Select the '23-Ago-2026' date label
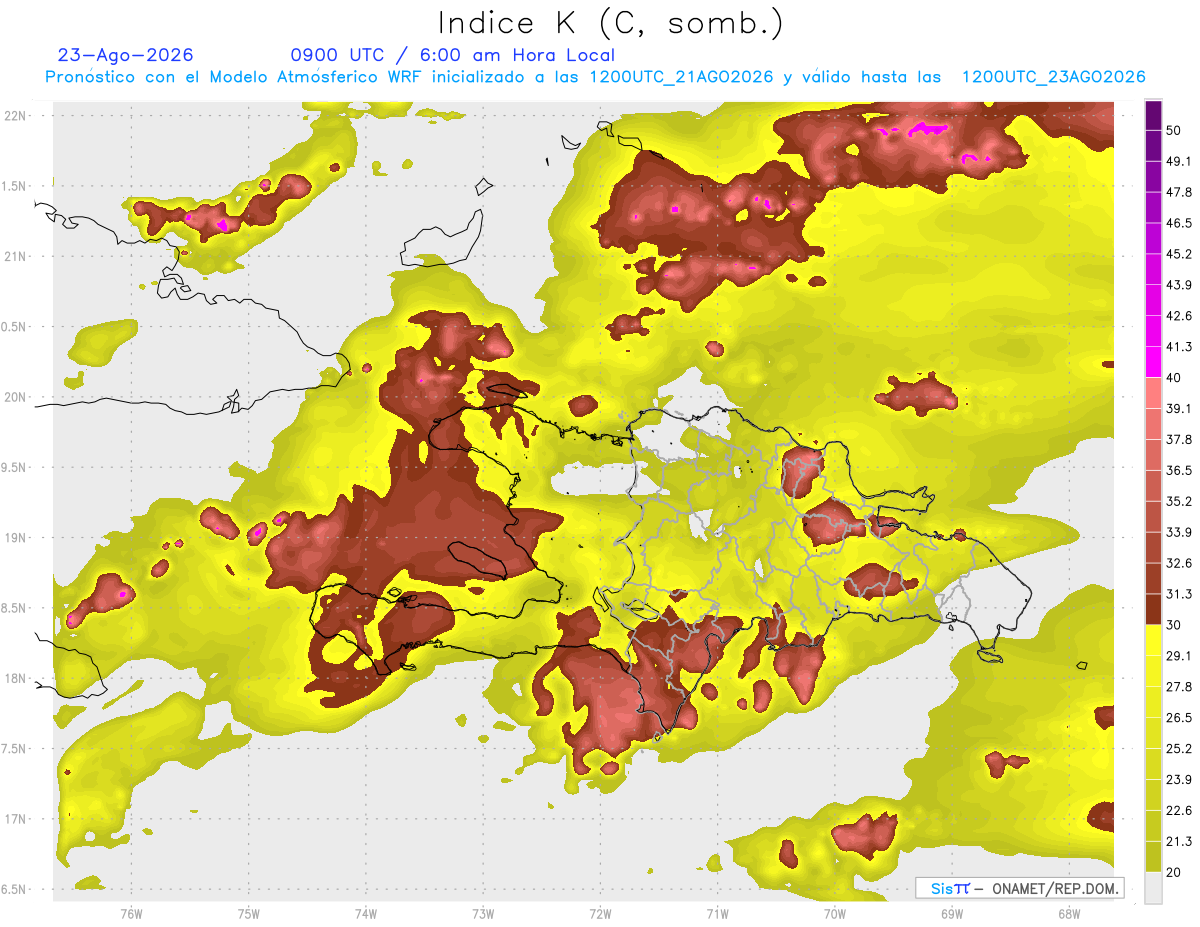1200x927 pixels. (126, 55)
